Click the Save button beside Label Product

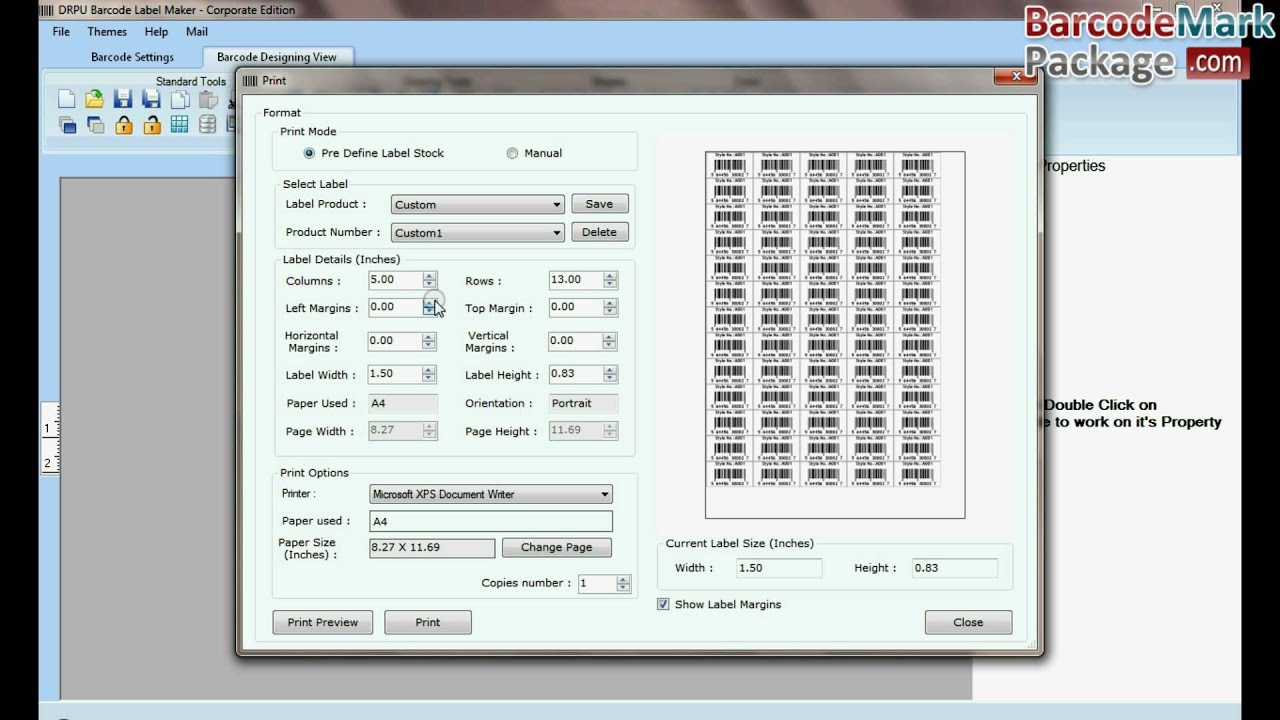[x=599, y=204]
